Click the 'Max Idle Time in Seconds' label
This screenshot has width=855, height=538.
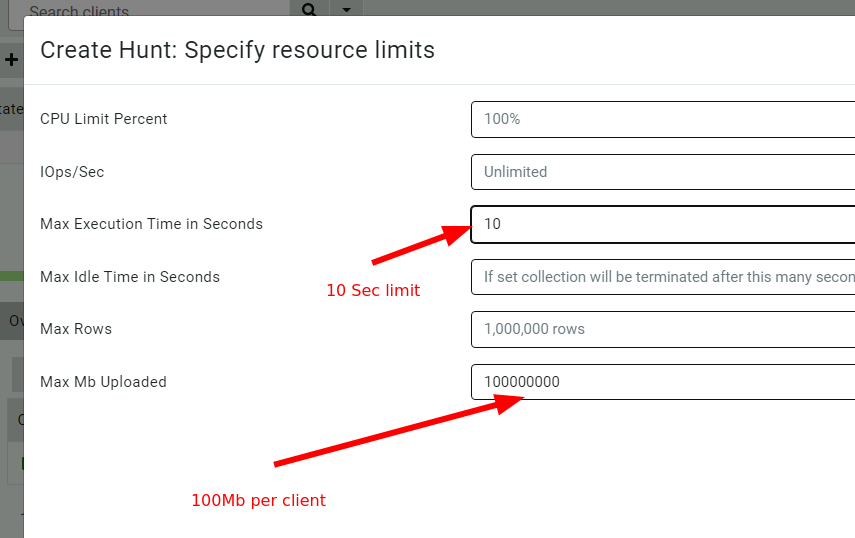pyautogui.click(x=130, y=277)
